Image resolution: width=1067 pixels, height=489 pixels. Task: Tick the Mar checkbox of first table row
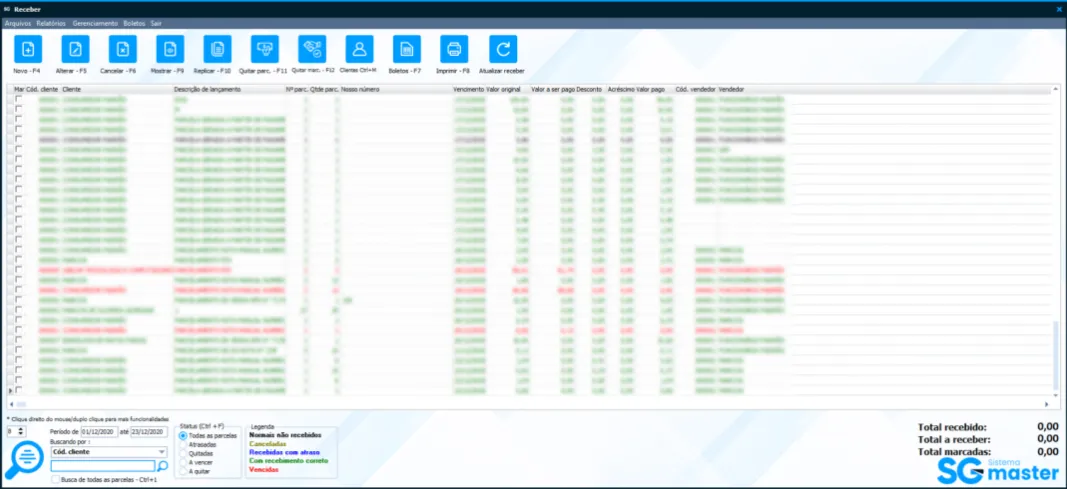[x=19, y=99]
